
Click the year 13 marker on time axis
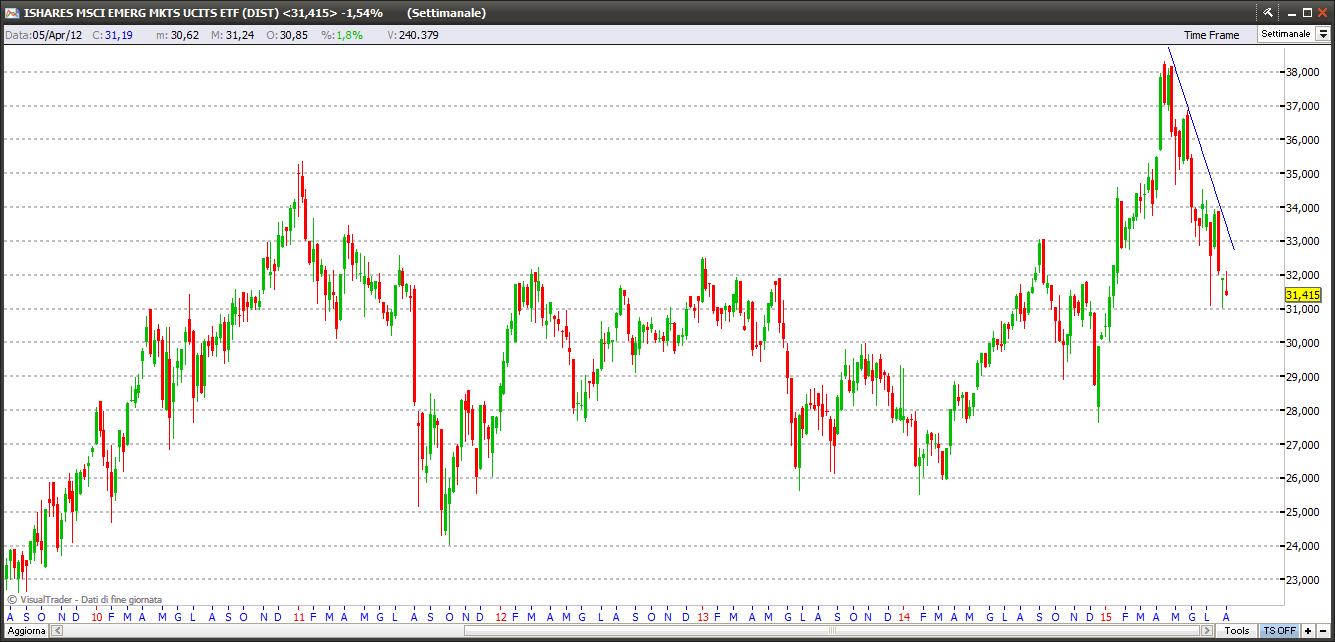(x=703, y=617)
